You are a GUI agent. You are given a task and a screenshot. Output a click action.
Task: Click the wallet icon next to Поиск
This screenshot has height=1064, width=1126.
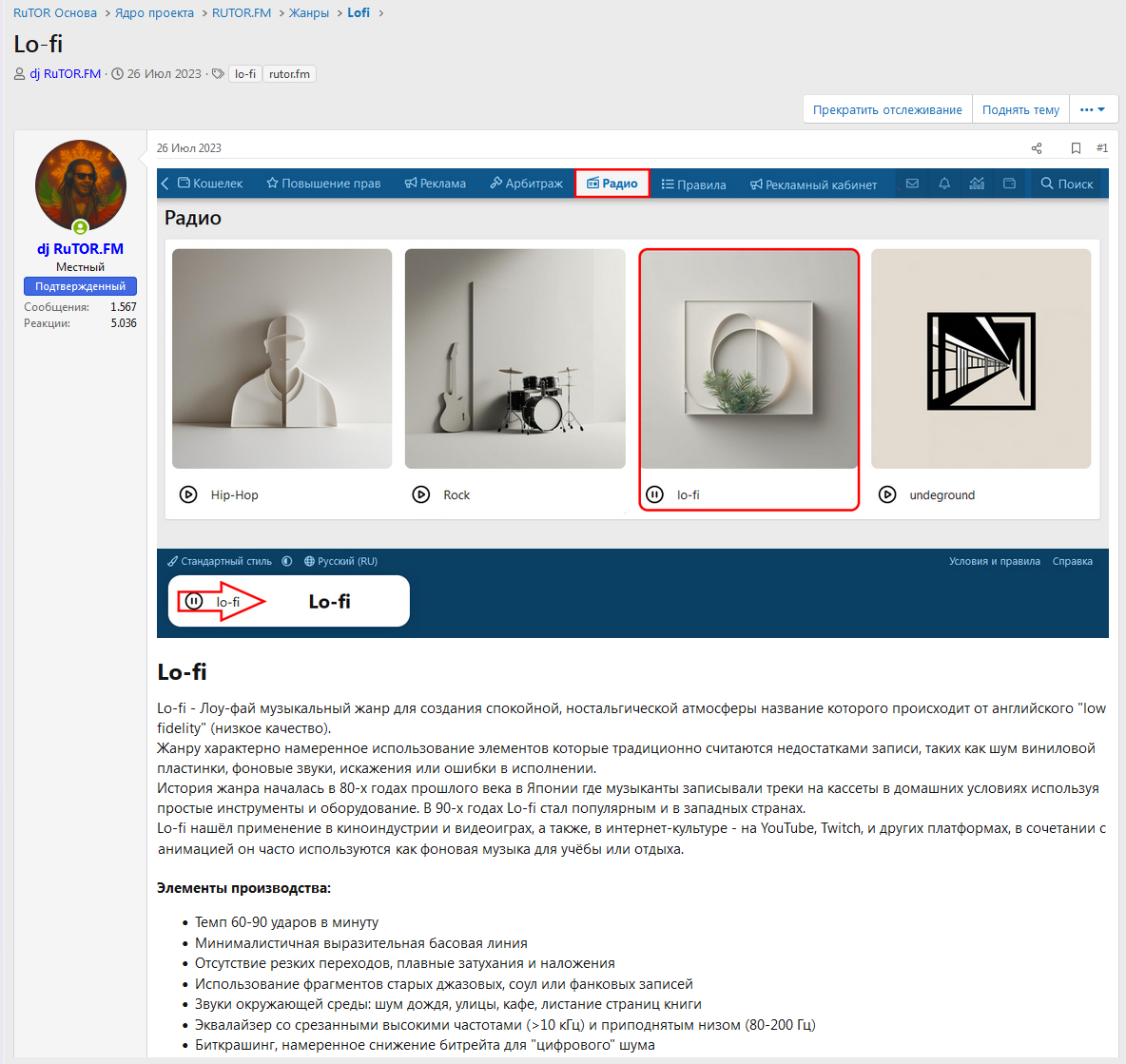tap(1009, 184)
